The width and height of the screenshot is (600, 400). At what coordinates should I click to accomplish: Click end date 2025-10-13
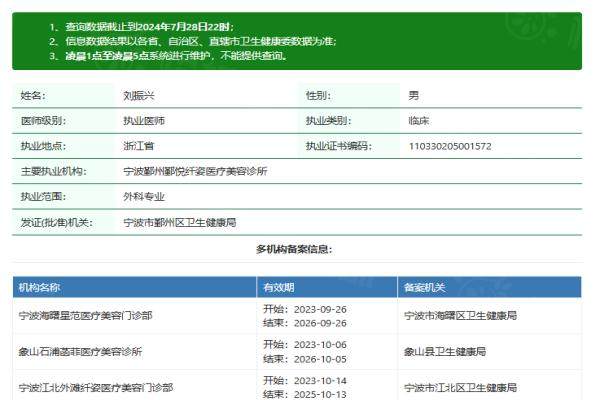(320, 394)
